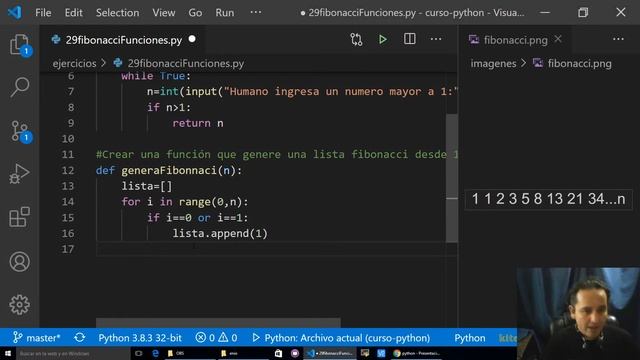Change language mode Python in status bar
The height and width of the screenshot is (360, 640).
470,338
